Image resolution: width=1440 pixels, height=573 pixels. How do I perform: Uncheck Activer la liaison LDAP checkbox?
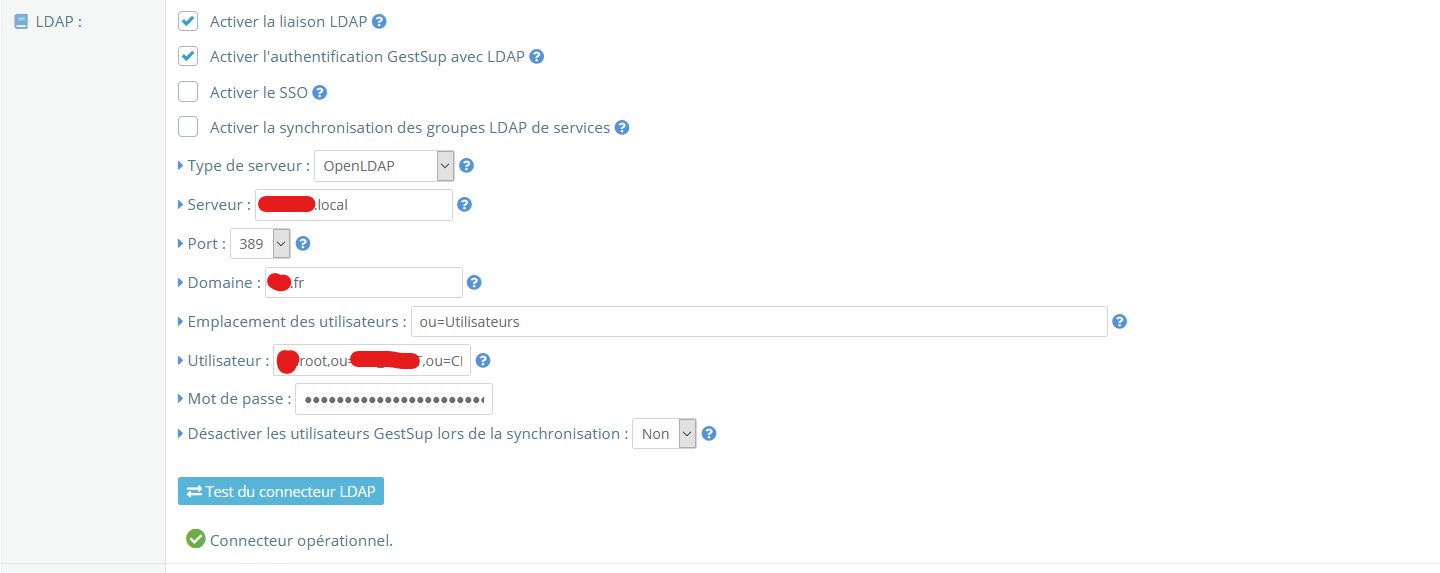pos(188,21)
